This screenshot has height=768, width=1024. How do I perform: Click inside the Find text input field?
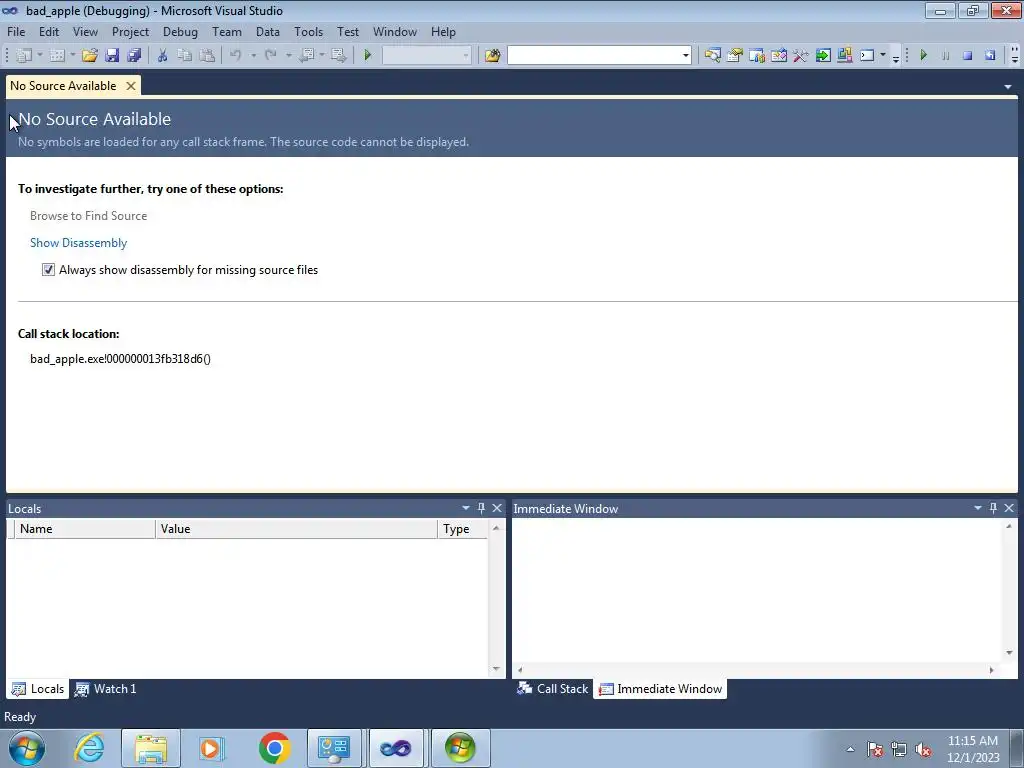(593, 56)
